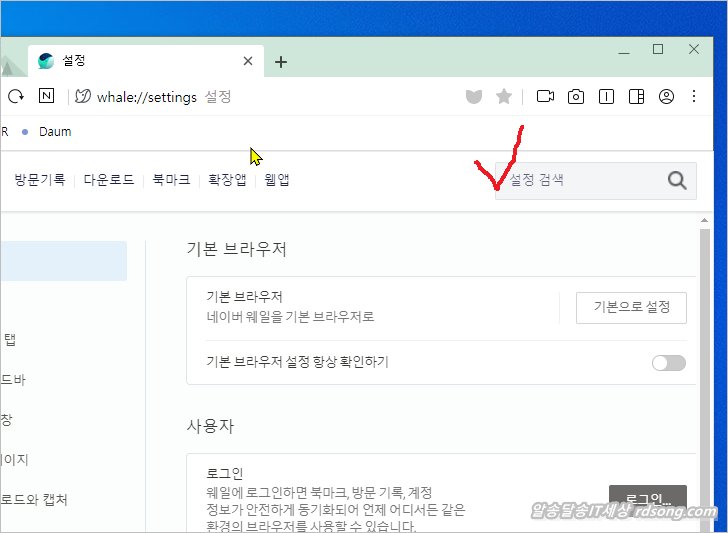
Task: Open the video recording tool icon
Action: point(545,97)
